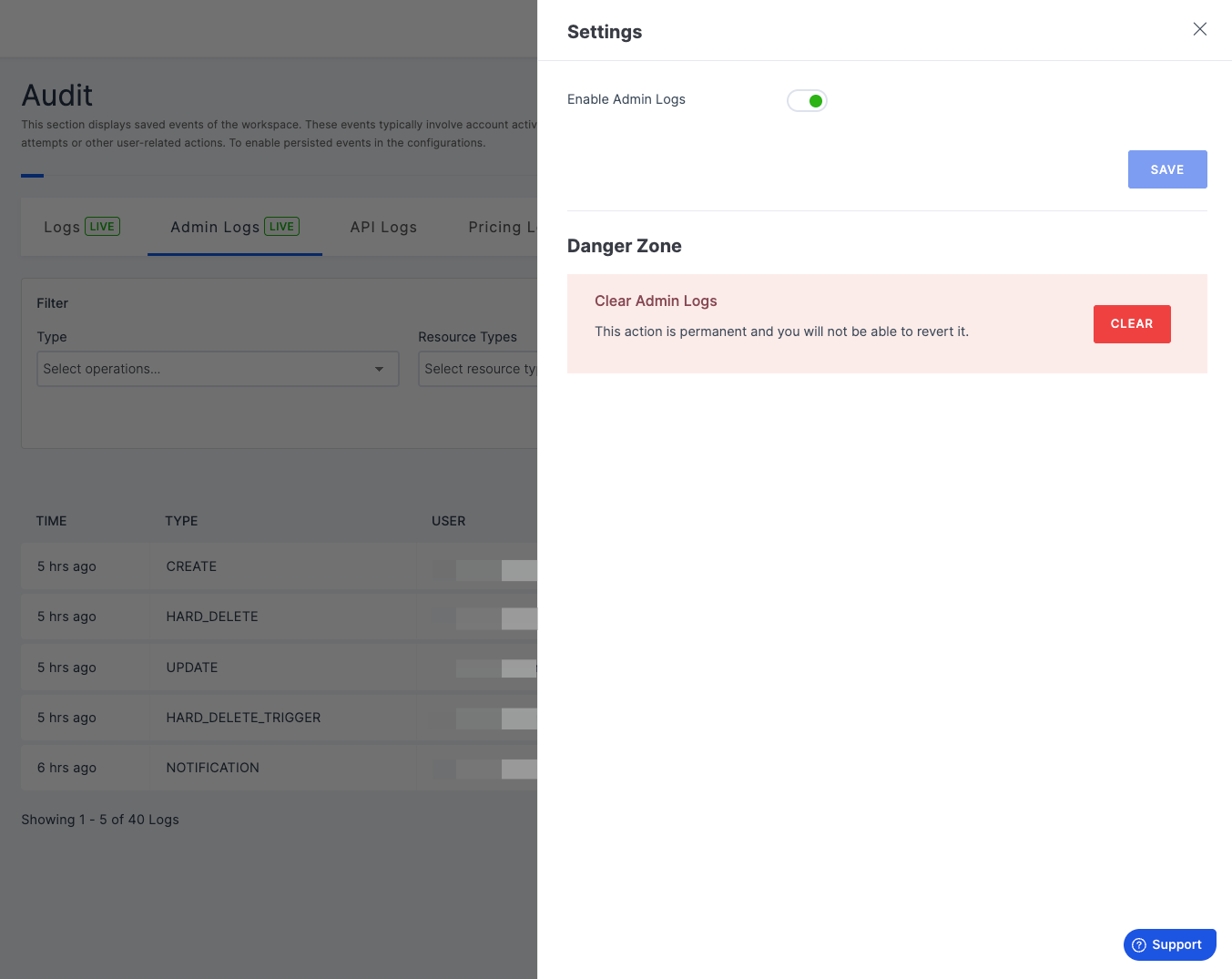Go to the Pricing Logs tab

pyautogui.click(x=501, y=227)
